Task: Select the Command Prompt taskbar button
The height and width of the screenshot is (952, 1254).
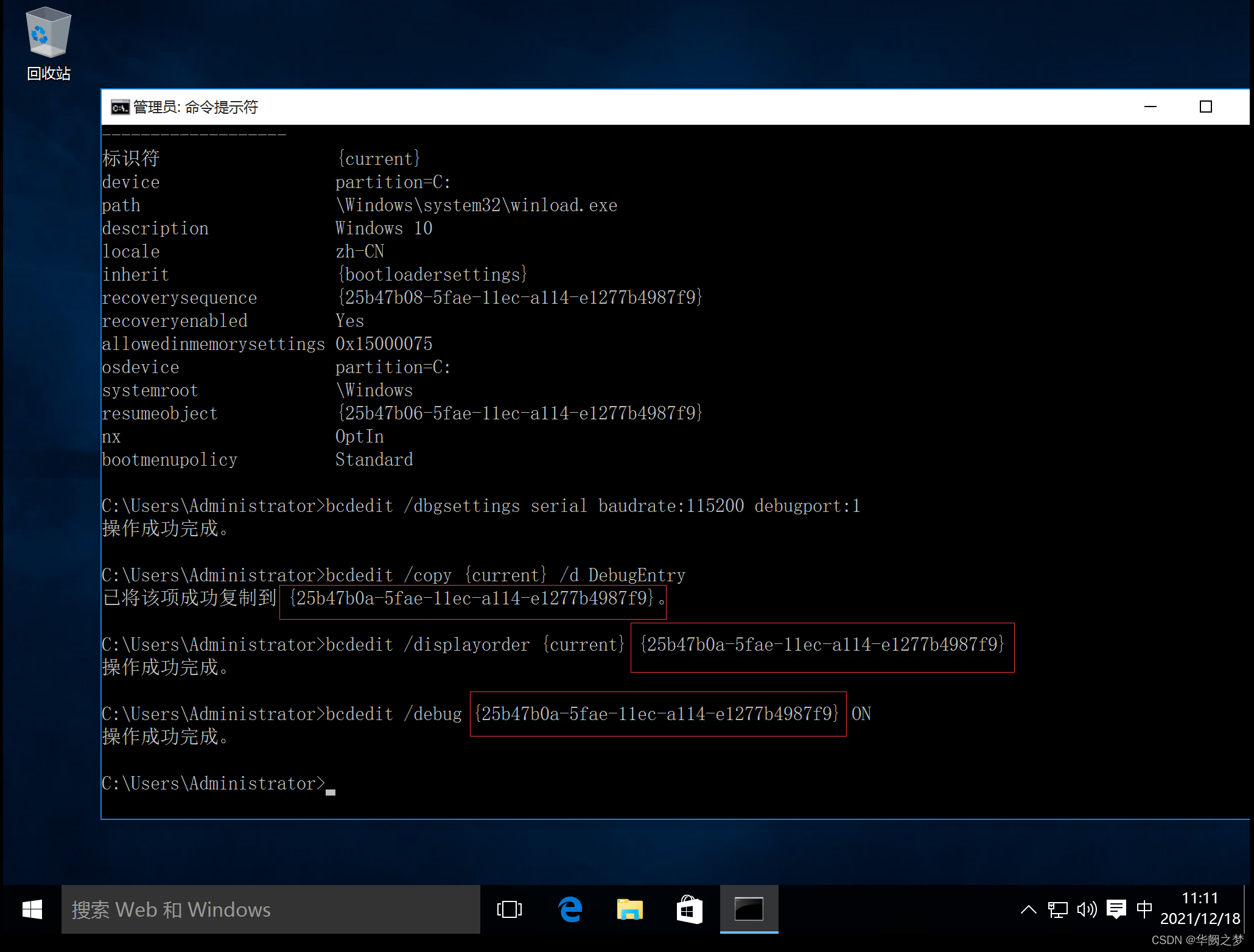Action: (749, 910)
